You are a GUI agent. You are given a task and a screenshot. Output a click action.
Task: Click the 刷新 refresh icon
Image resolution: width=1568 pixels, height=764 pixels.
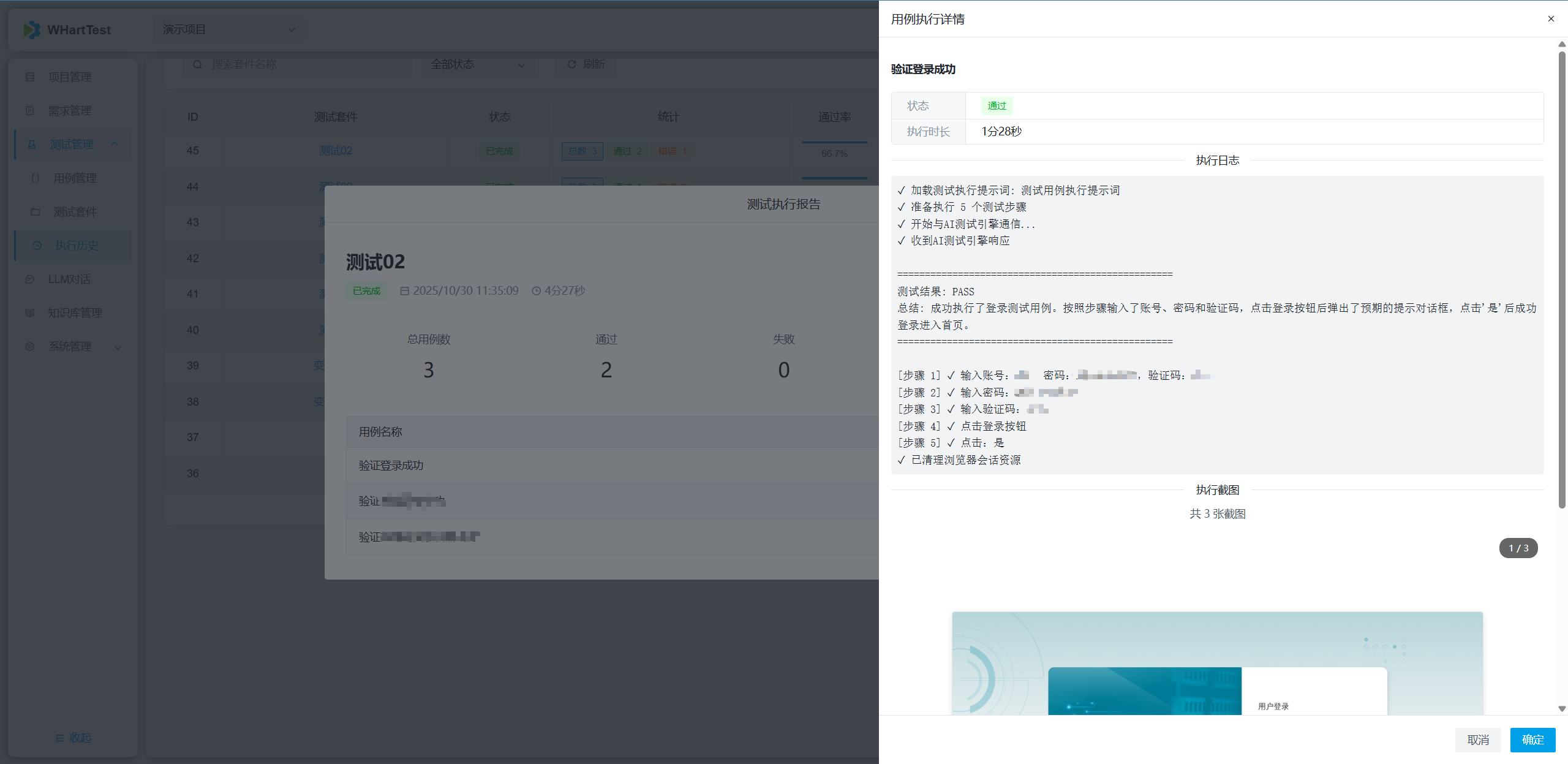click(x=571, y=64)
